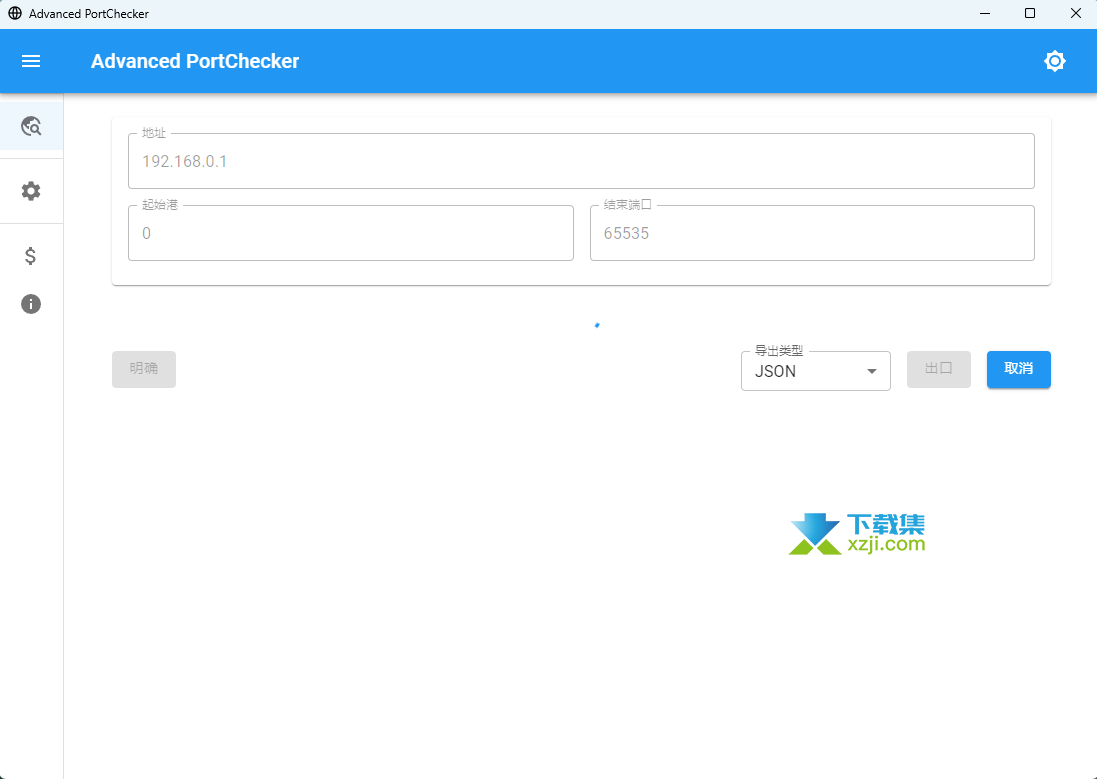Click the 明确 clear button
Viewport: 1097px width, 779px height.
(x=143, y=369)
